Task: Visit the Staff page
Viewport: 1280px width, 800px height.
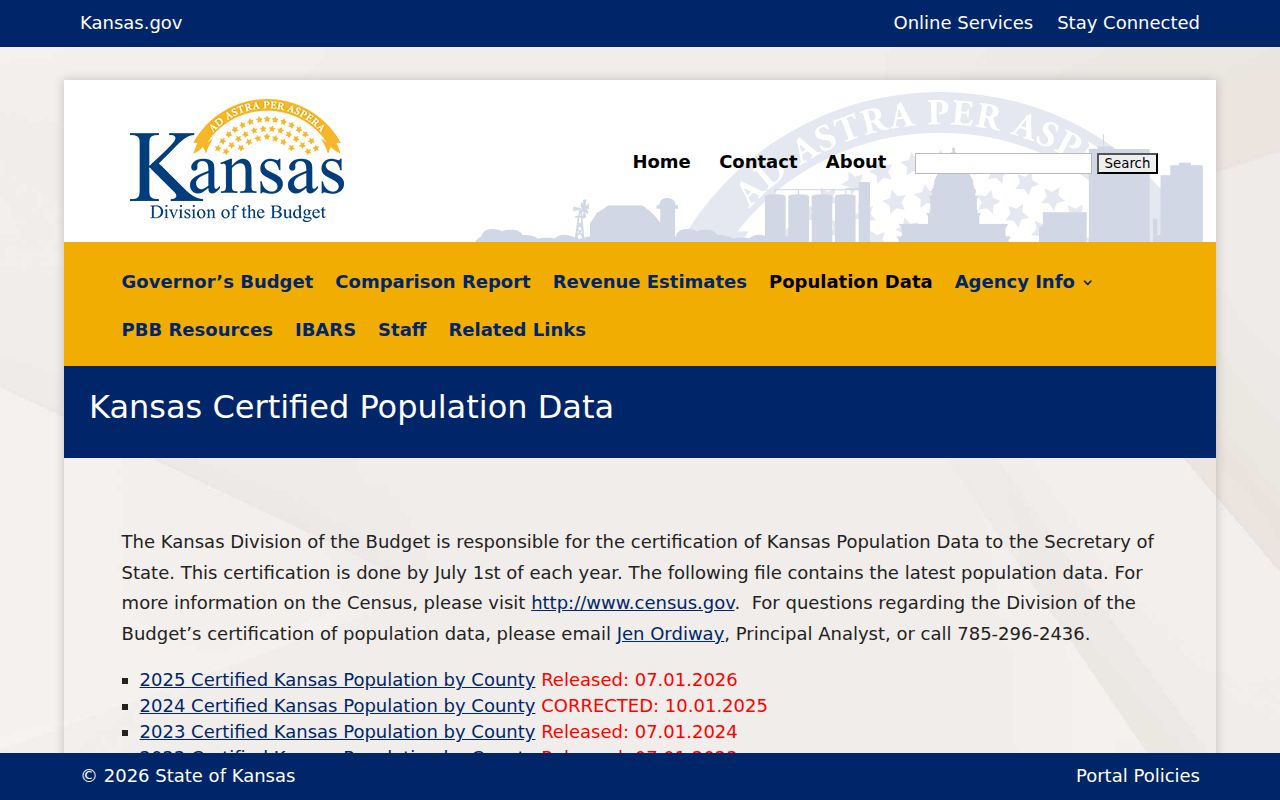Action: [402, 330]
